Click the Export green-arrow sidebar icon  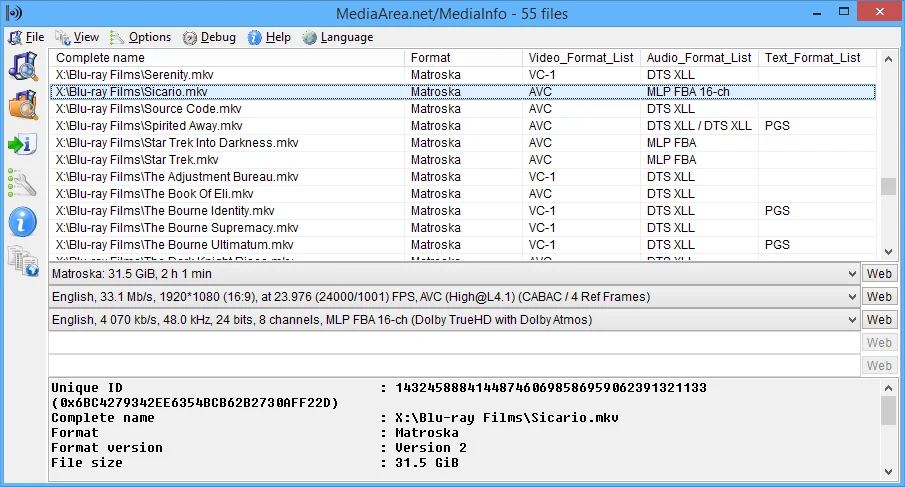(x=23, y=144)
